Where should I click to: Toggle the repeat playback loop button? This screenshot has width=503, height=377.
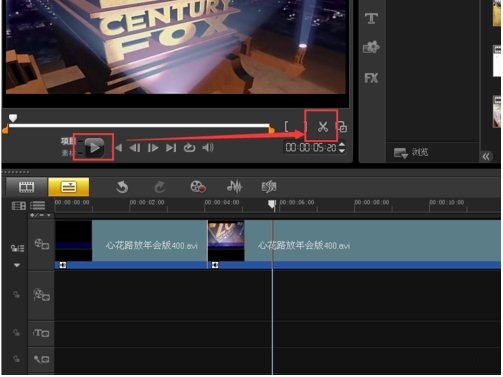pyautogui.click(x=189, y=148)
